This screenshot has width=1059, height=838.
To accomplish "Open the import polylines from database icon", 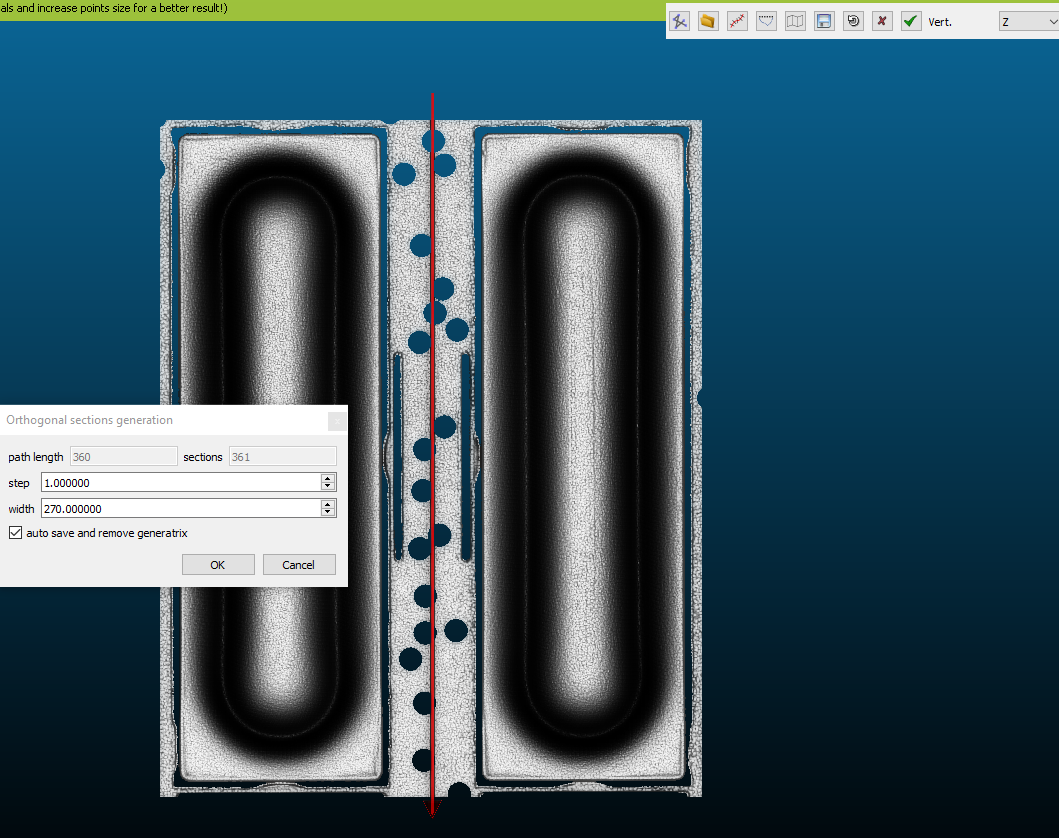I will click(707, 21).
